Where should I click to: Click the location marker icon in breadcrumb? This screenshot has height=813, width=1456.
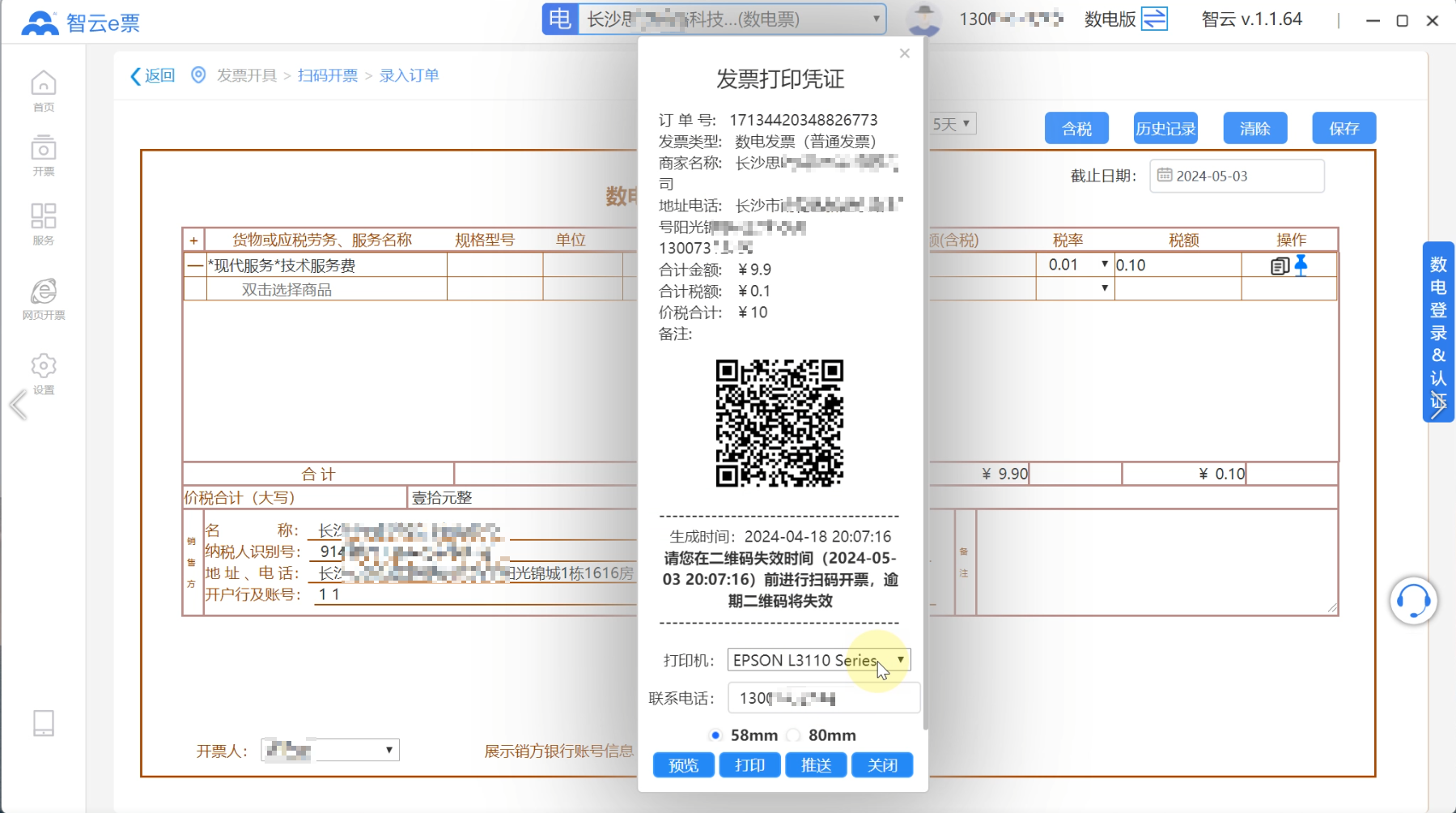198,75
